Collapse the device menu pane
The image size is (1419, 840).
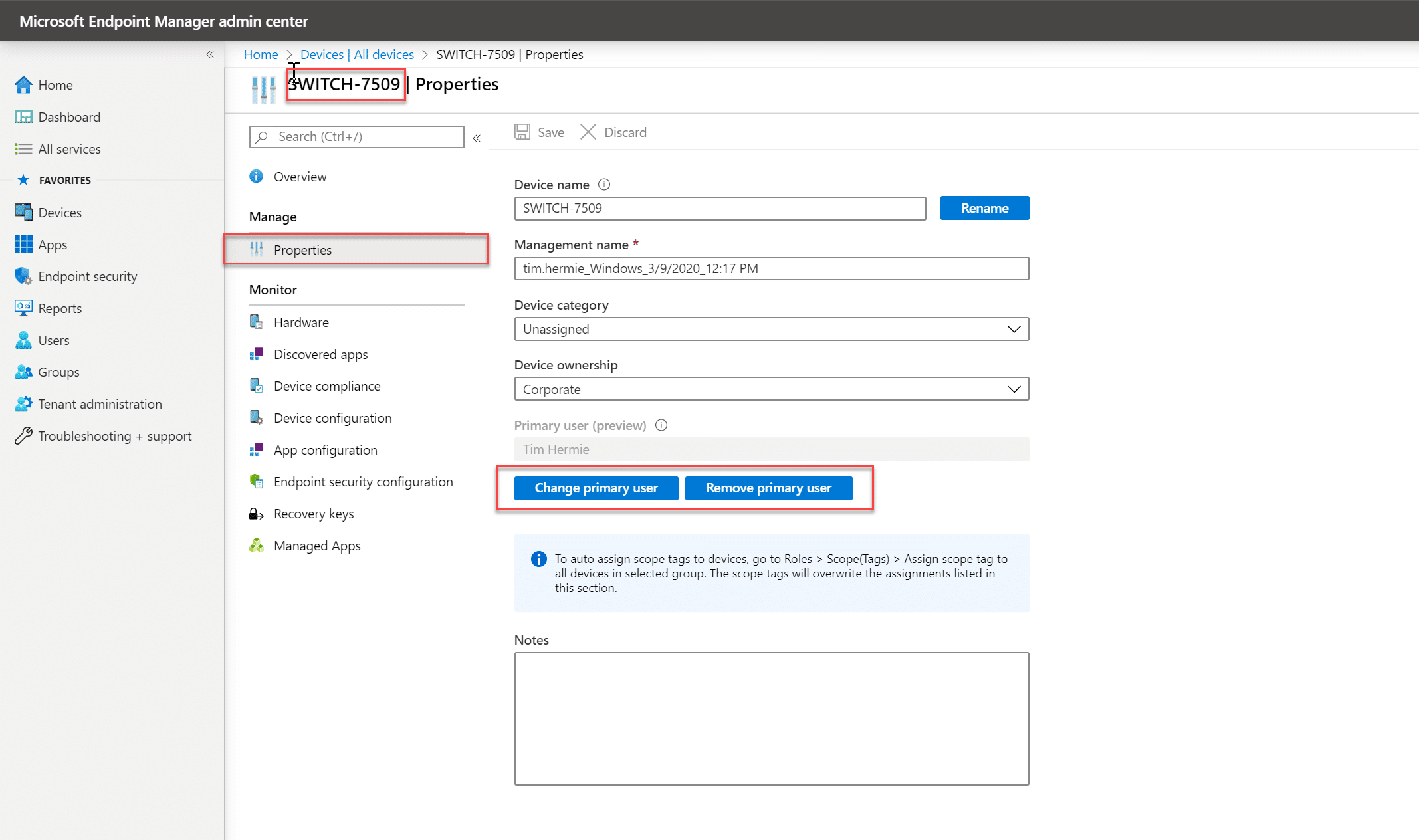point(477,138)
